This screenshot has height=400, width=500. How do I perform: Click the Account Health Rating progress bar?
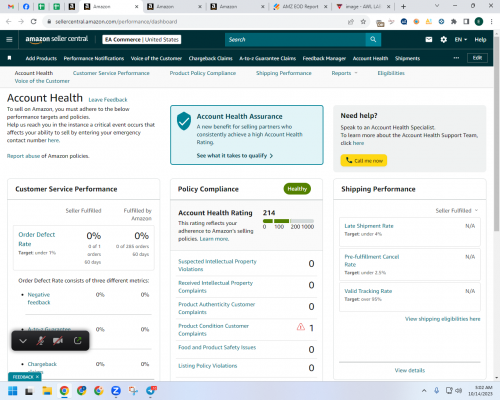click(x=288, y=221)
